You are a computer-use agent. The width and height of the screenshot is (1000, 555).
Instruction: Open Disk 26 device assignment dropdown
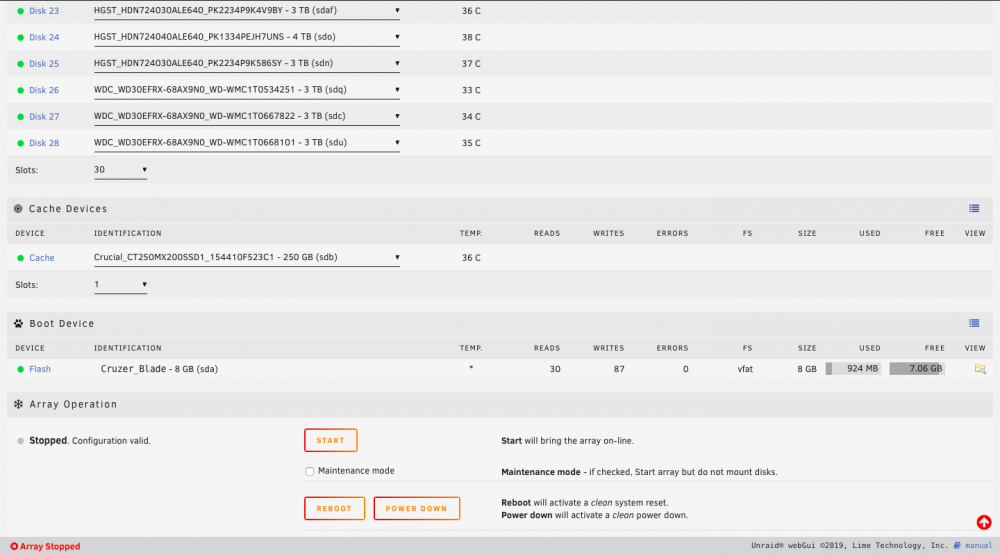[247, 90]
